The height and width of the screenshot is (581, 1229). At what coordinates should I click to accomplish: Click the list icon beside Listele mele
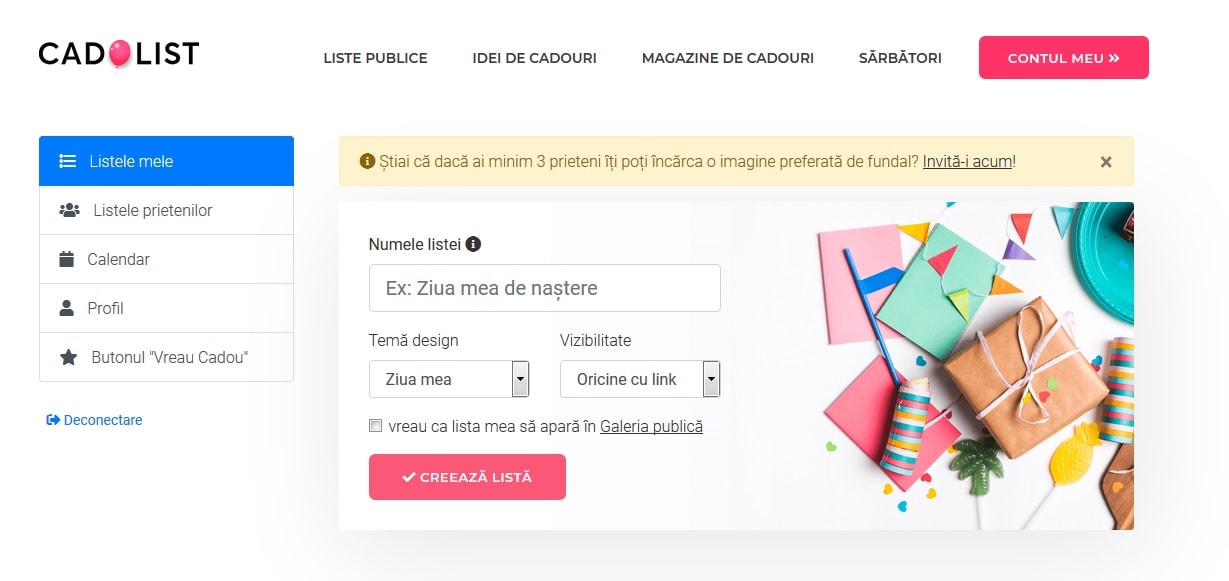(68, 161)
